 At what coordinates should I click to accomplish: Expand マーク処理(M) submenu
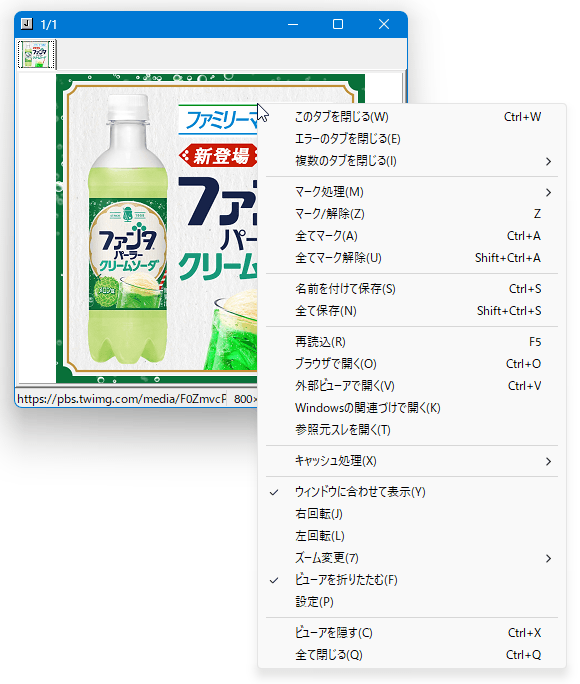click(412, 192)
